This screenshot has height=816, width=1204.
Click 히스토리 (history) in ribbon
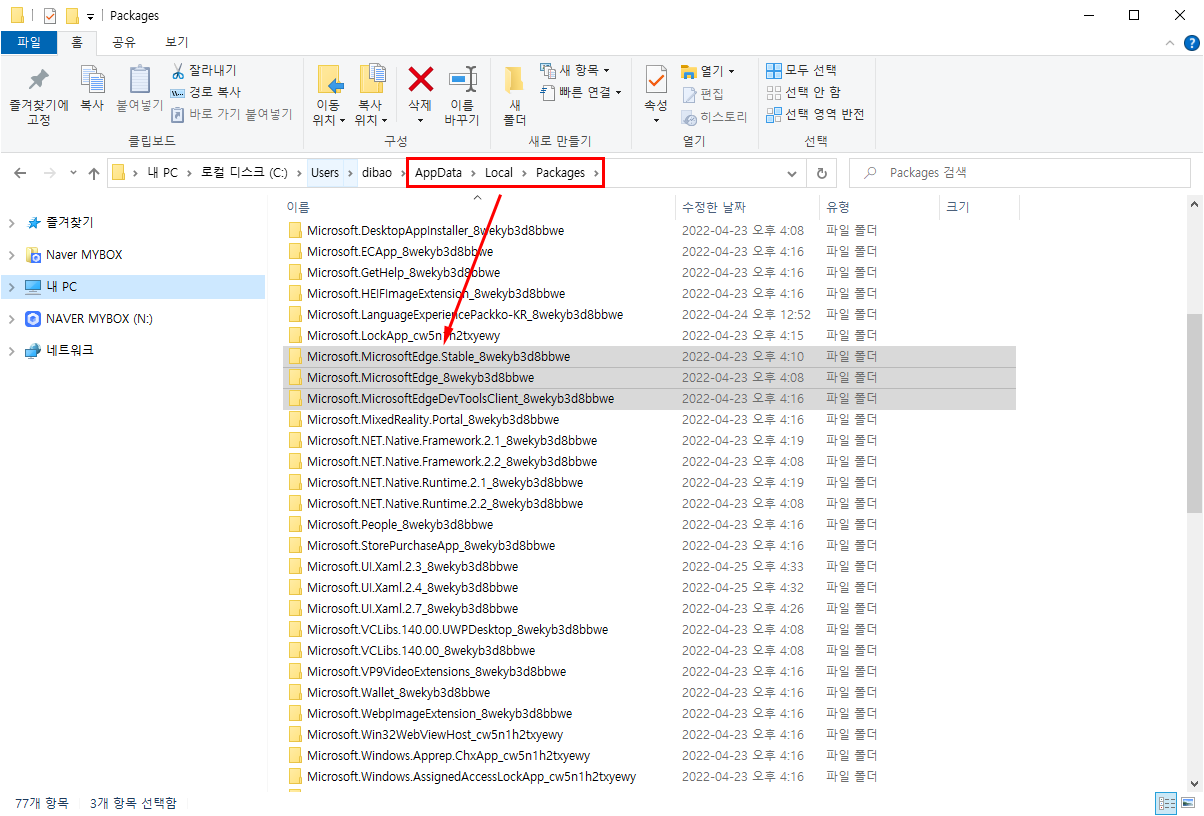[714, 116]
